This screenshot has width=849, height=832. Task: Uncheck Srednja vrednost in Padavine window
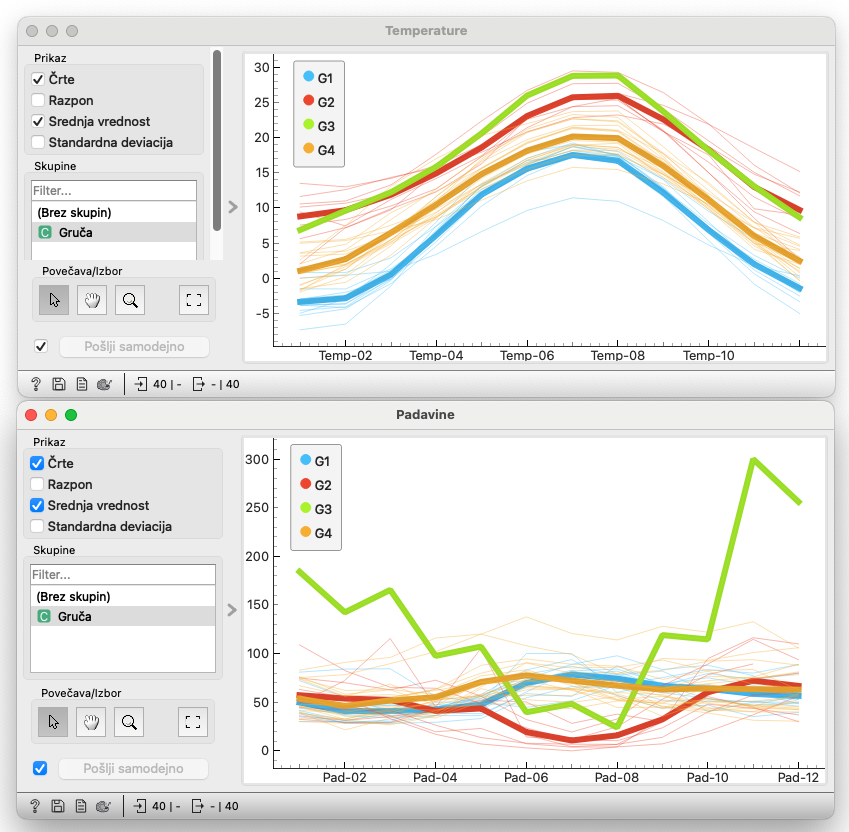[x=38, y=506]
